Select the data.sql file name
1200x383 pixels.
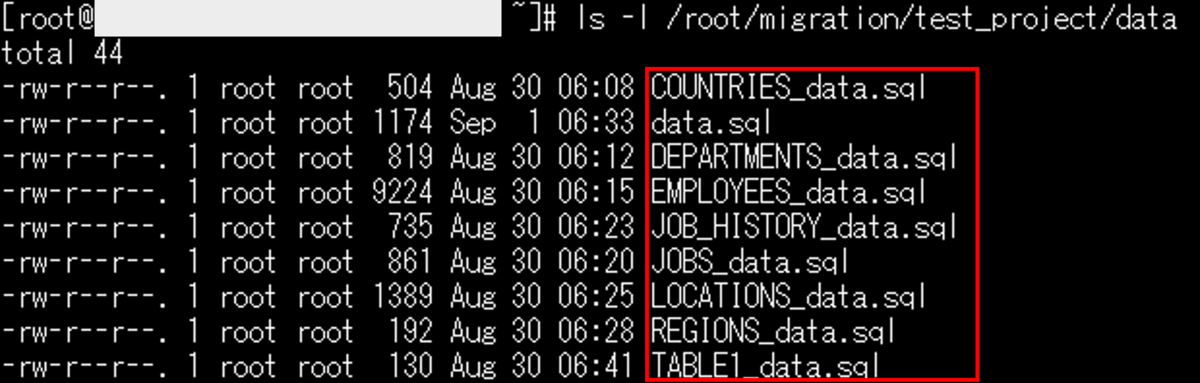(x=711, y=123)
